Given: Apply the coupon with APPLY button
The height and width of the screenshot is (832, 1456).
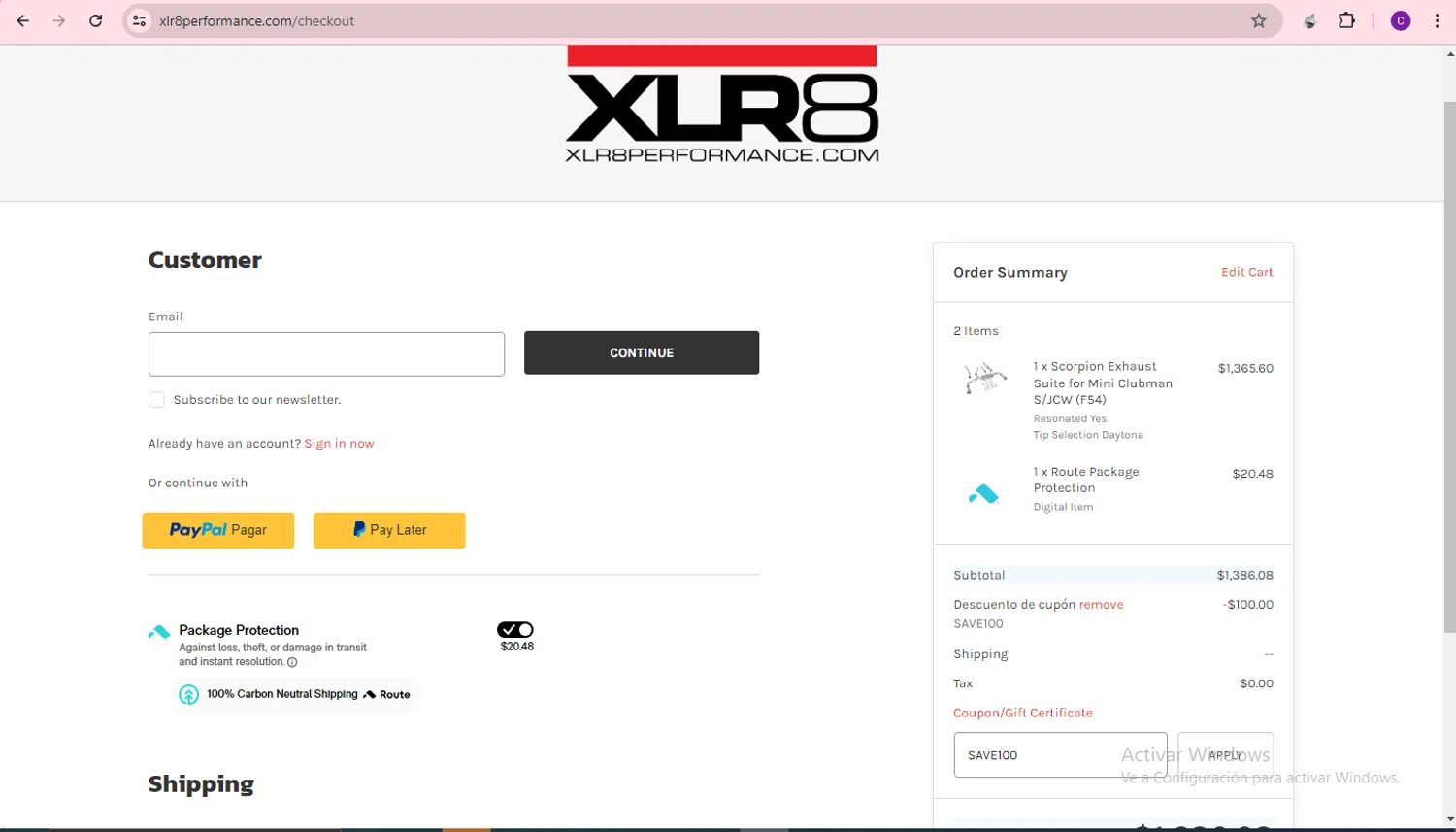Looking at the screenshot, I should click(1225, 754).
